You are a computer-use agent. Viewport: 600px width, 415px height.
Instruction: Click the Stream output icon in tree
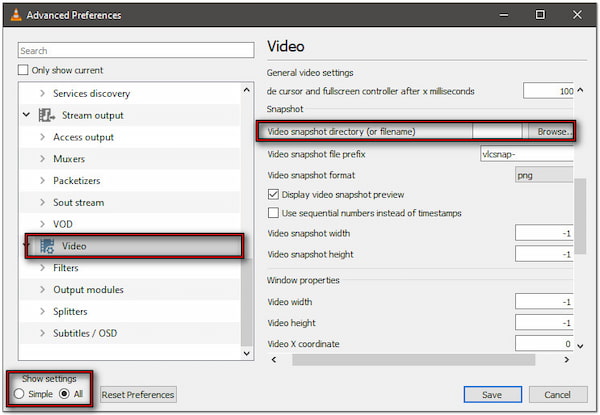pos(46,116)
